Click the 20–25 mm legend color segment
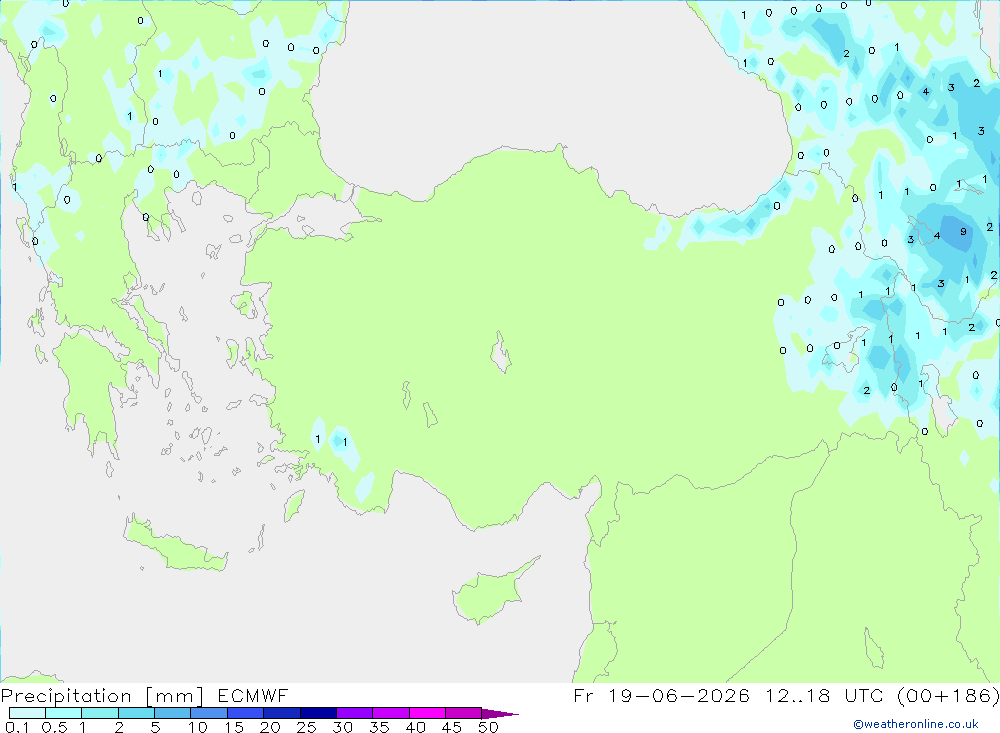The height and width of the screenshot is (733, 1000). tap(282, 713)
